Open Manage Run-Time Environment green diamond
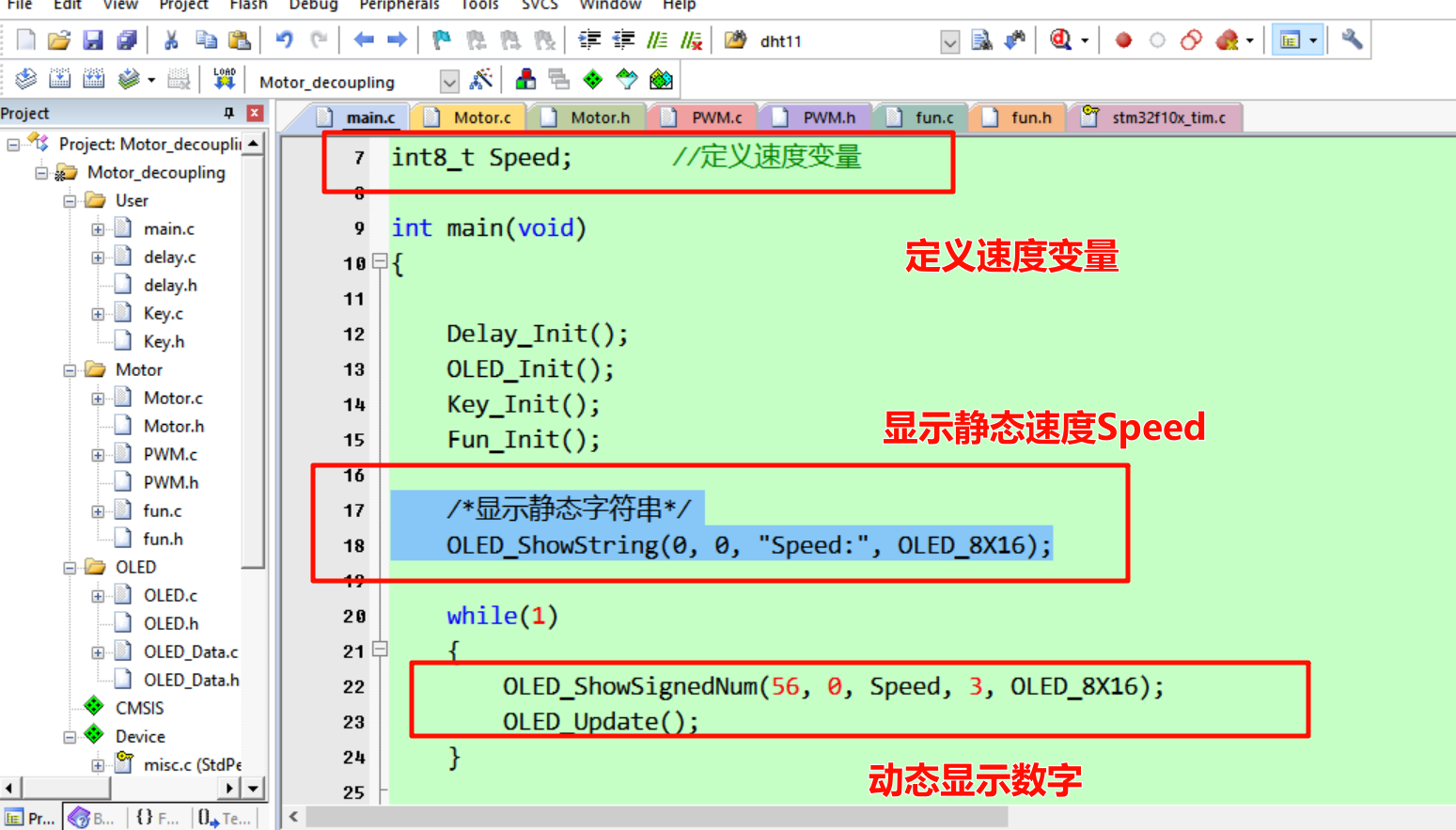The width and height of the screenshot is (1456, 830). pyautogui.click(x=593, y=80)
